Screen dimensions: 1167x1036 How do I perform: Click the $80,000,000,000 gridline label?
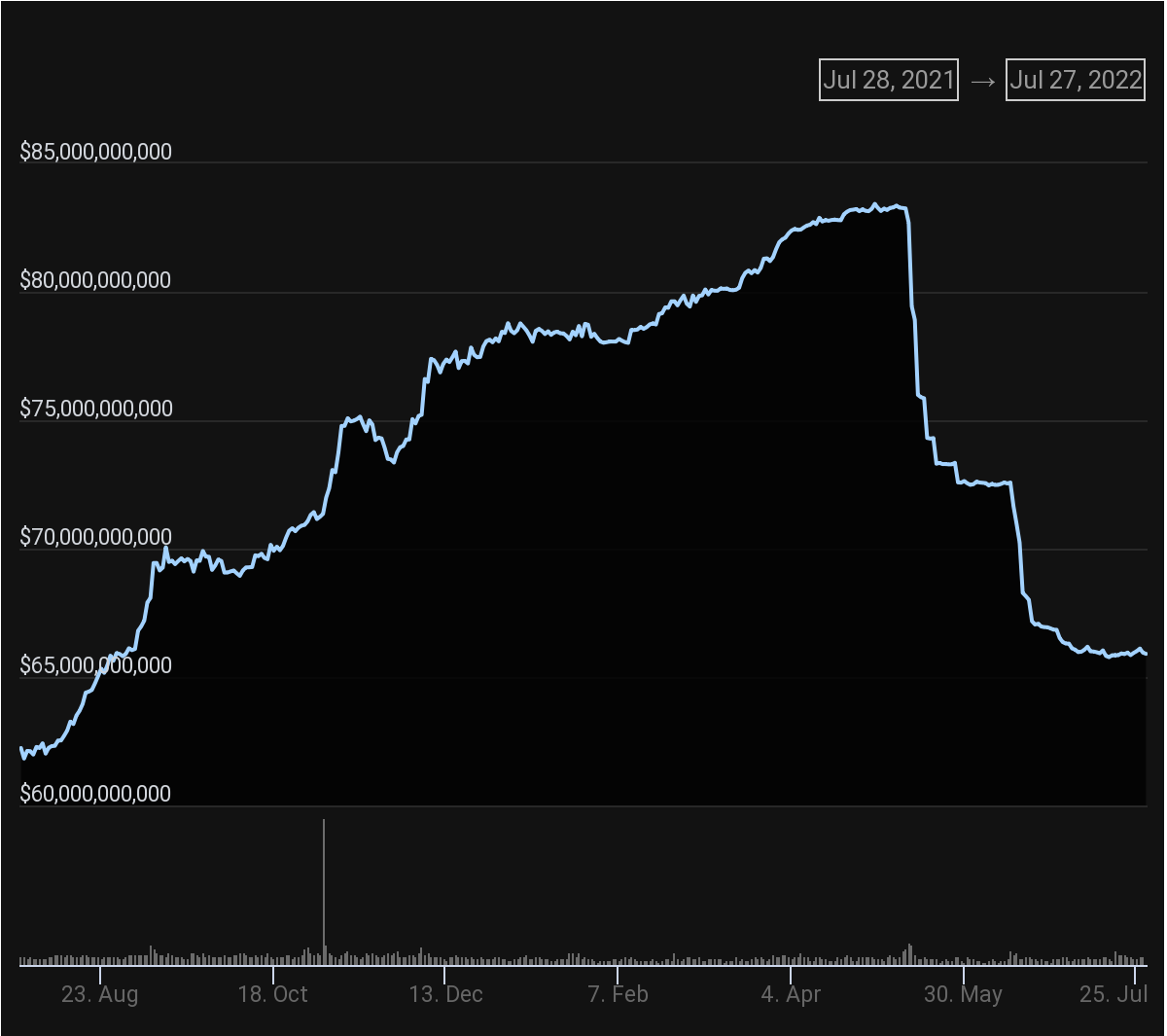click(x=95, y=279)
